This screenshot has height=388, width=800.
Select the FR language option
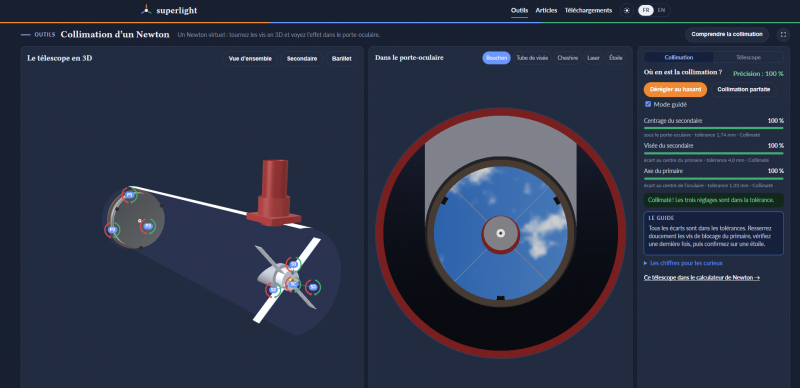(x=646, y=10)
